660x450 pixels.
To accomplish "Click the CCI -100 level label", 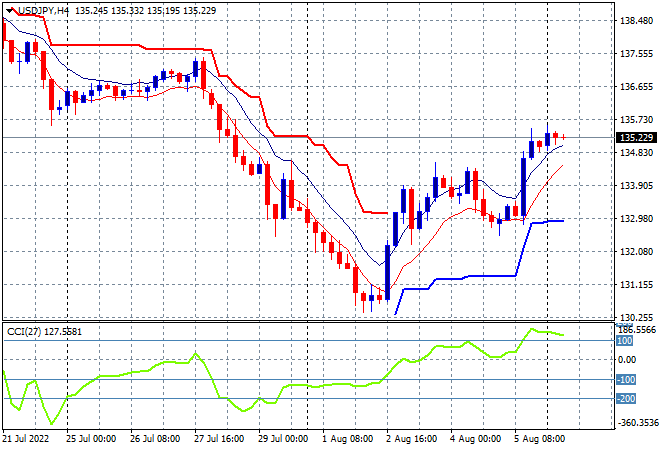I will click(x=625, y=380).
